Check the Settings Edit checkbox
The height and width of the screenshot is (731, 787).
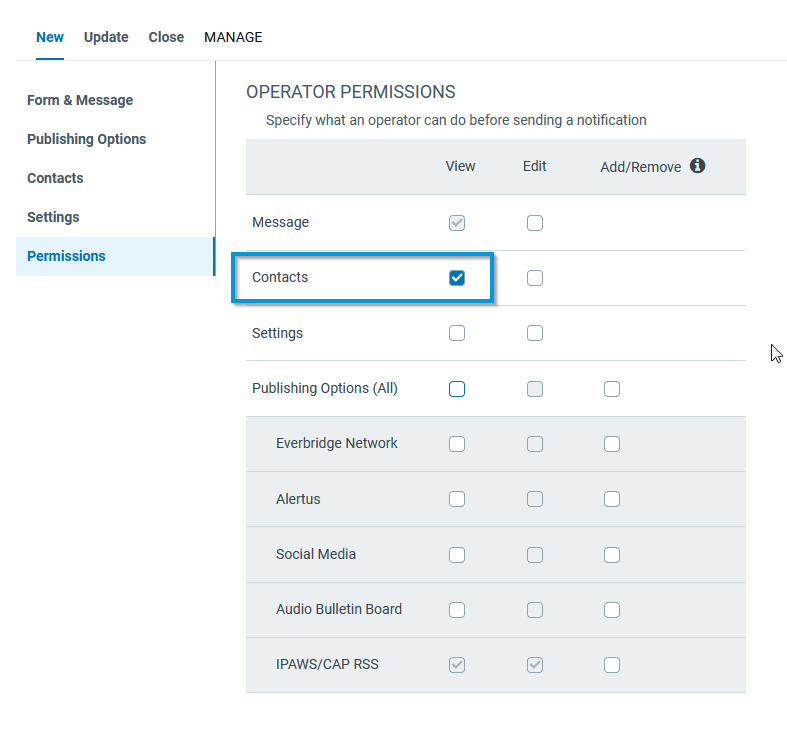[x=535, y=333]
